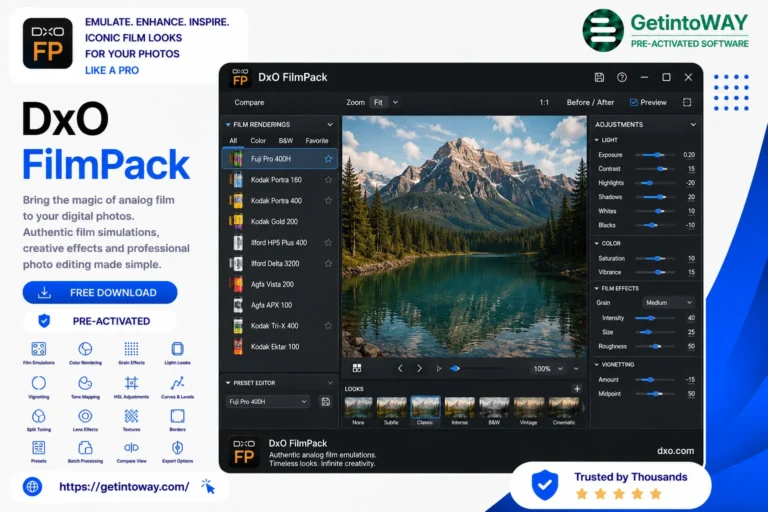This screenshot has width=768, height=512.
Task: Click HSL Adjustments feature icon
Action: tap(131, 383)
